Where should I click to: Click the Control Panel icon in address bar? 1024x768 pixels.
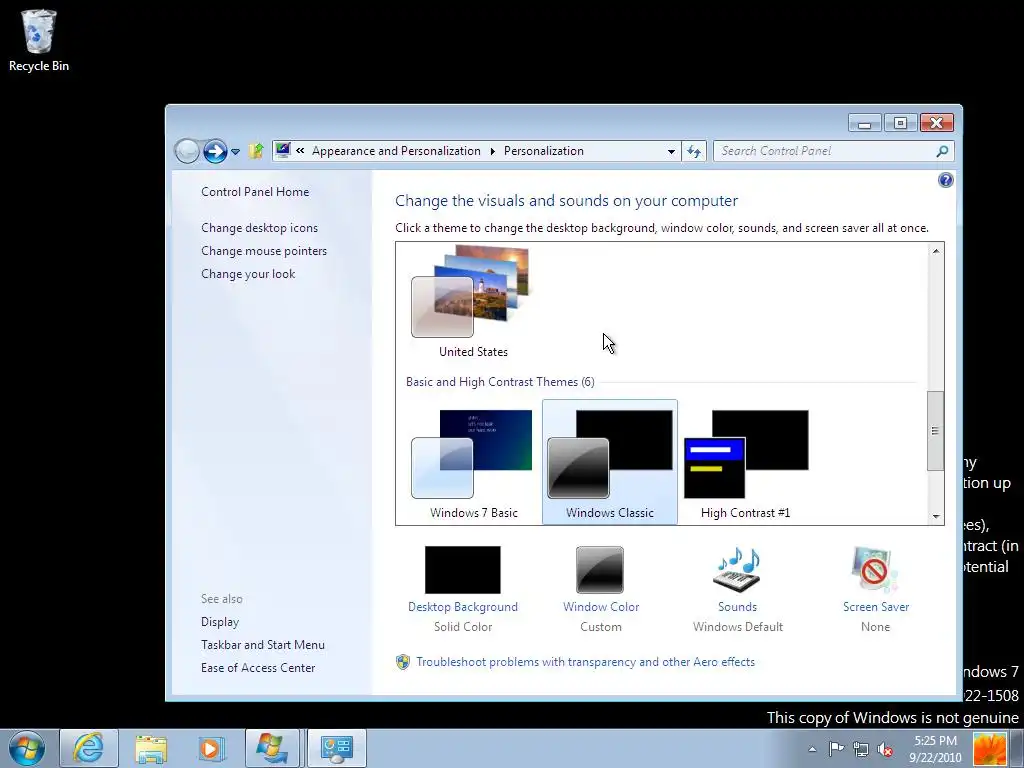pos(283,150)
